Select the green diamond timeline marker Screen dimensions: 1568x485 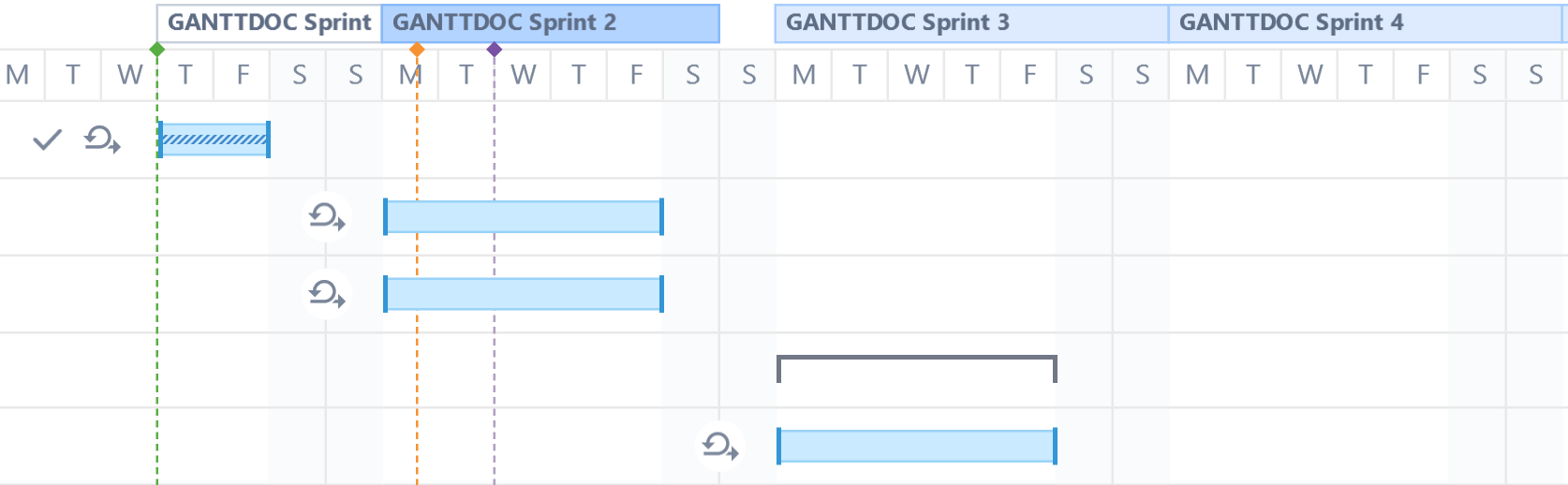coord(157,50)
